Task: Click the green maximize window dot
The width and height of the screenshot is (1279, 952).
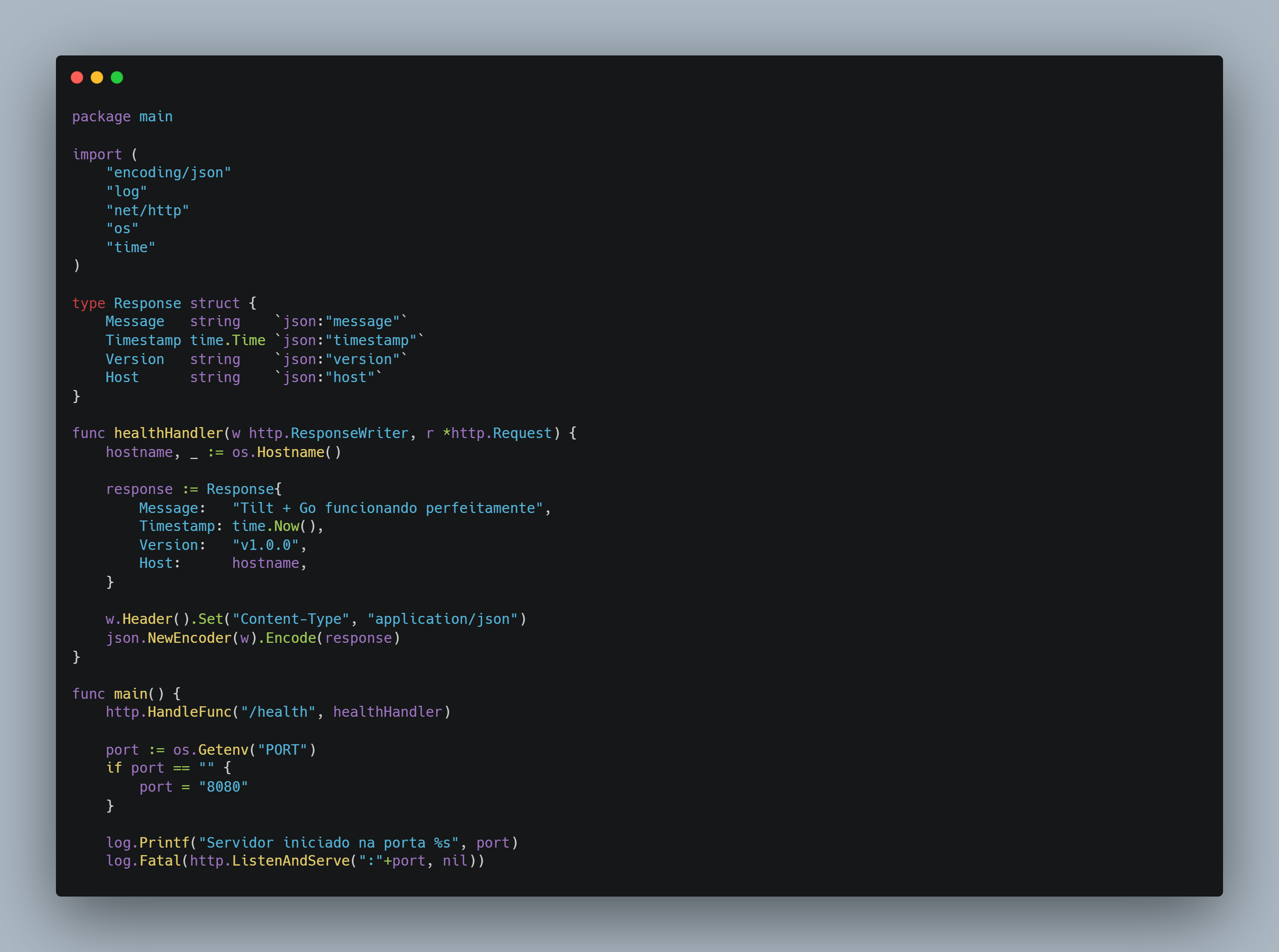Action: pos(117,77)
